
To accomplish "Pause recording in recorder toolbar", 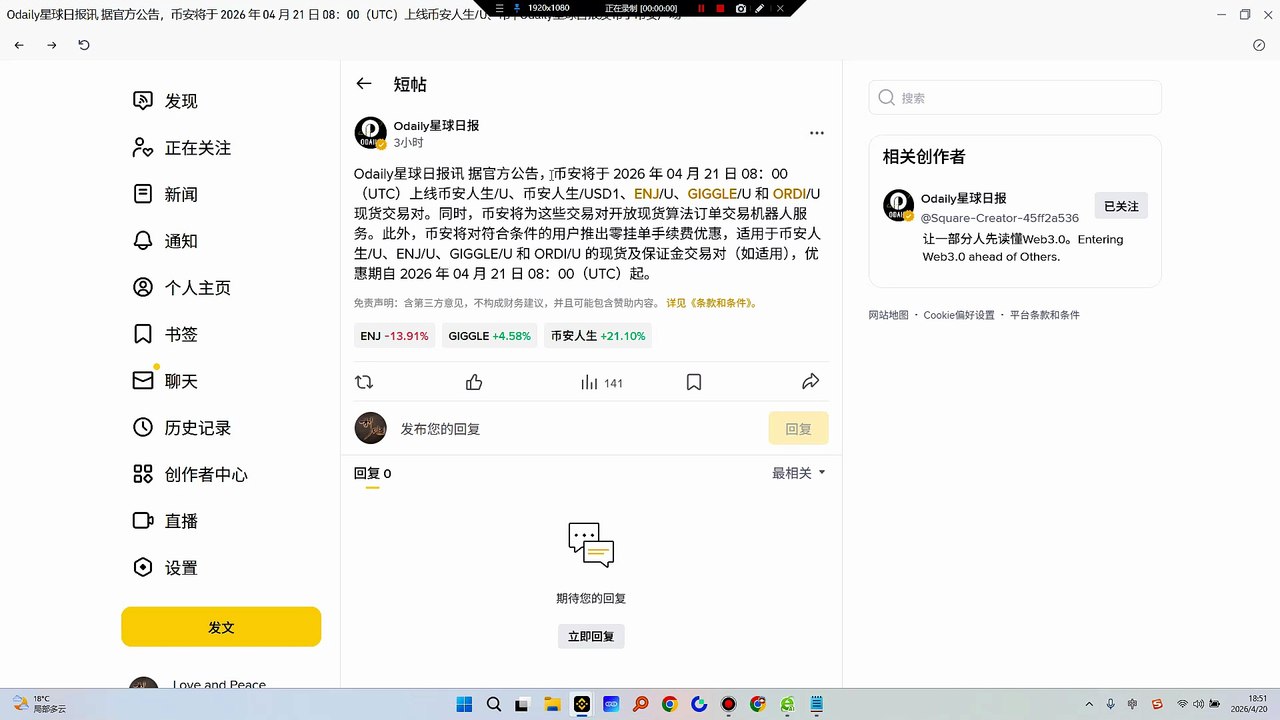I will pyautogui.click(x=701, y=8).
